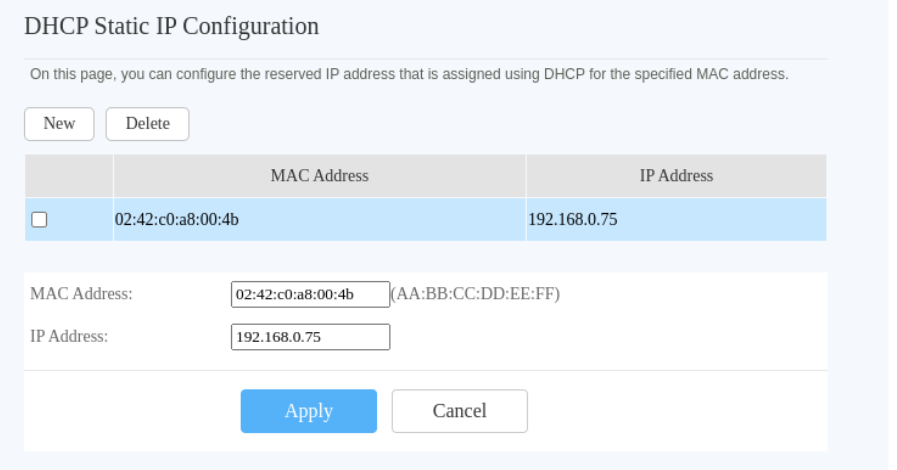Cancel the static IP edit
The height and width of the screenshot is (470, 897).
click(x=459, y=411)
